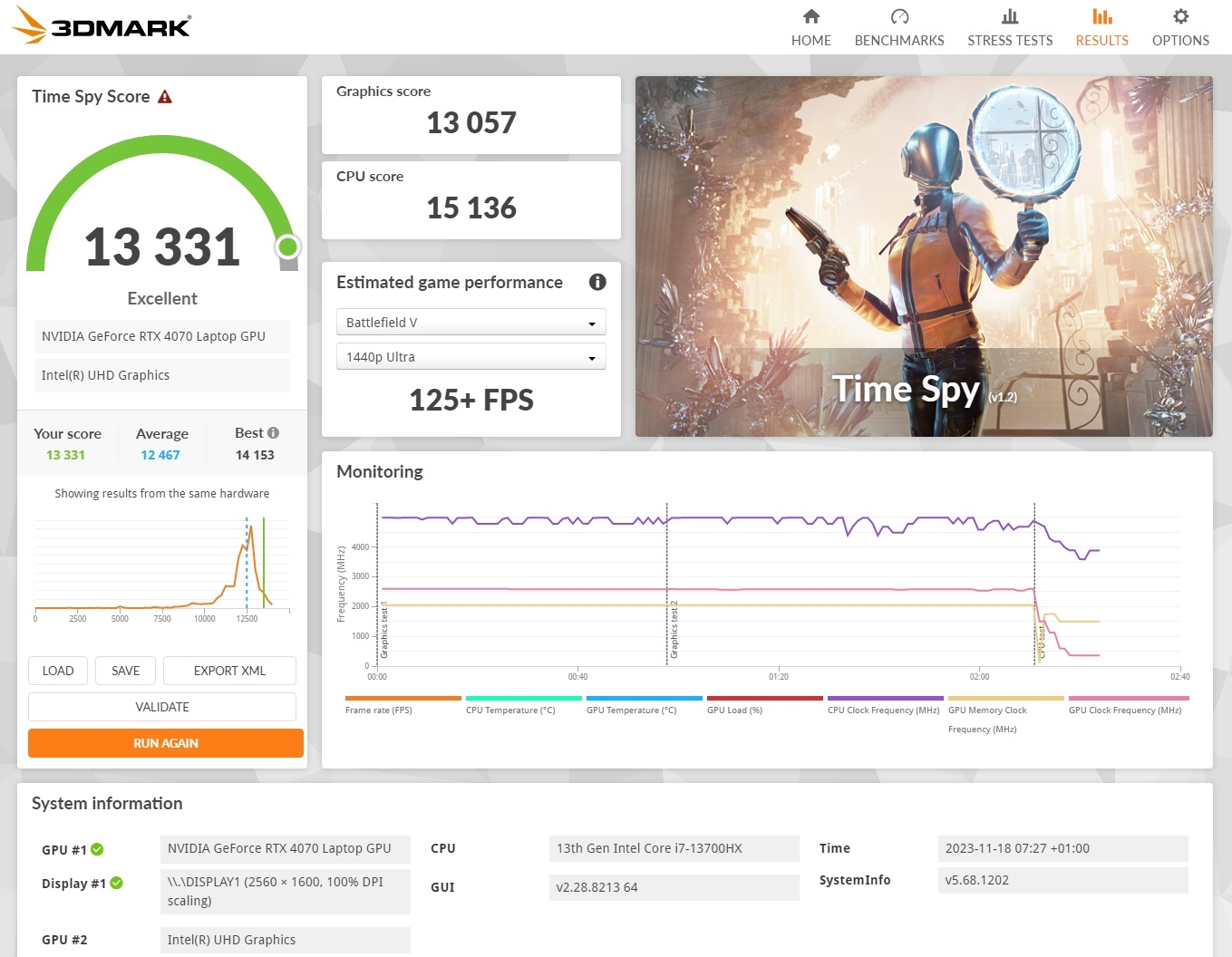Click the warning triangle beside Time Spy Score
Image resolution: width=1232 pixels, height=957 pixels.
pos(164,95)
